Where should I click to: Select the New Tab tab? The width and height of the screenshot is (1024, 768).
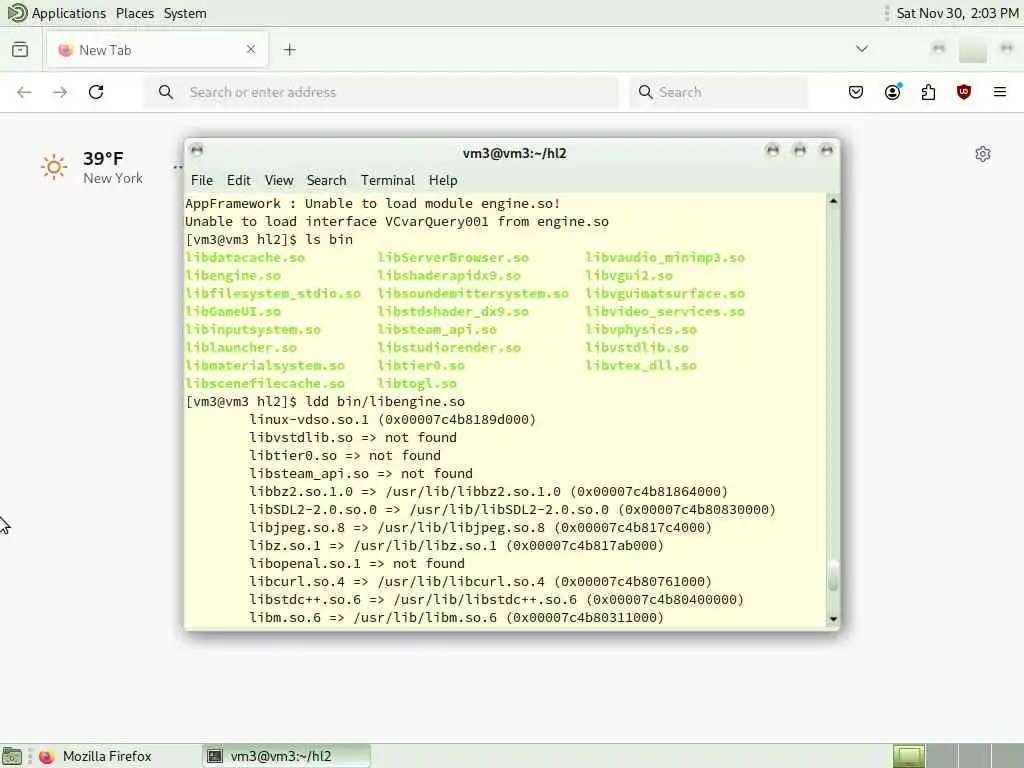click(x=157, y=50)
